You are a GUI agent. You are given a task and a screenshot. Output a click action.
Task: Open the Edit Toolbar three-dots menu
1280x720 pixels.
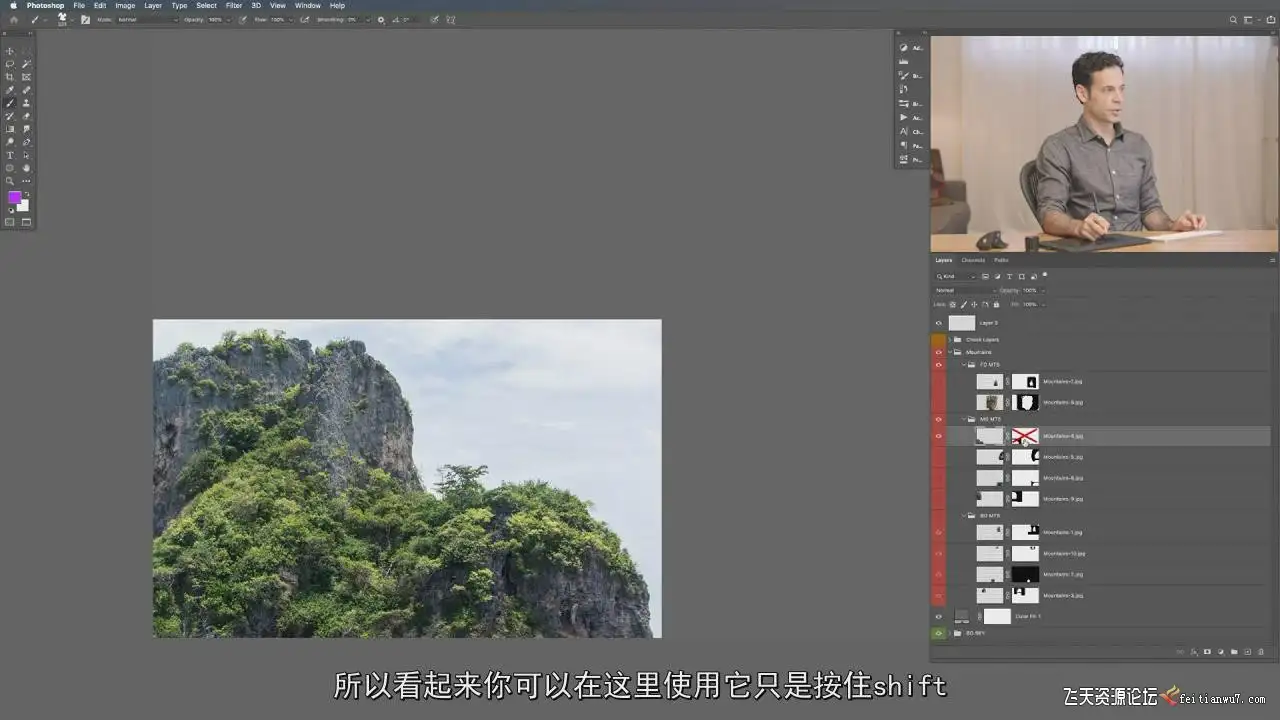pos(26,181)
